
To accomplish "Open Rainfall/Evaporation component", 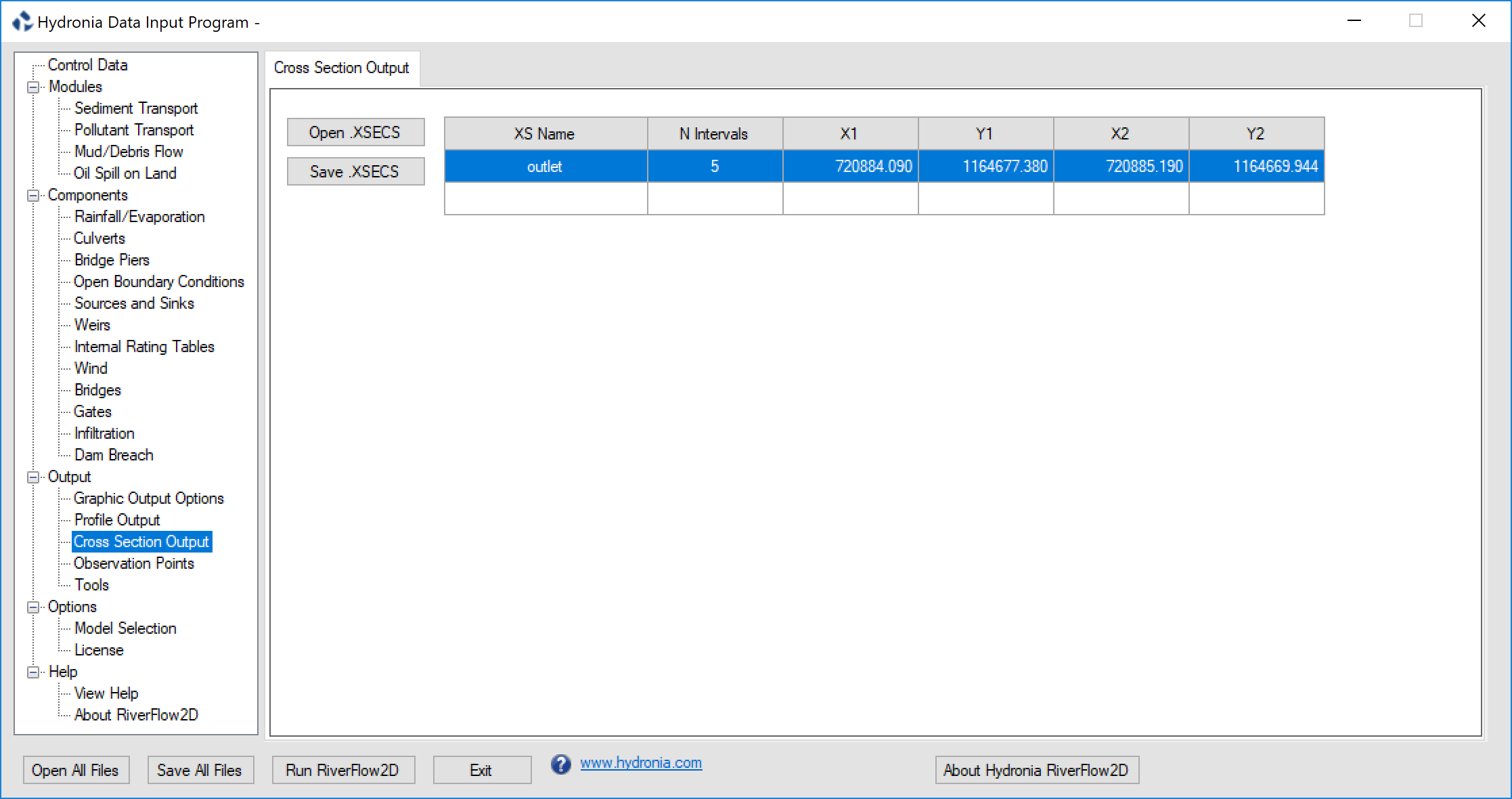I will tap(139, 217).
